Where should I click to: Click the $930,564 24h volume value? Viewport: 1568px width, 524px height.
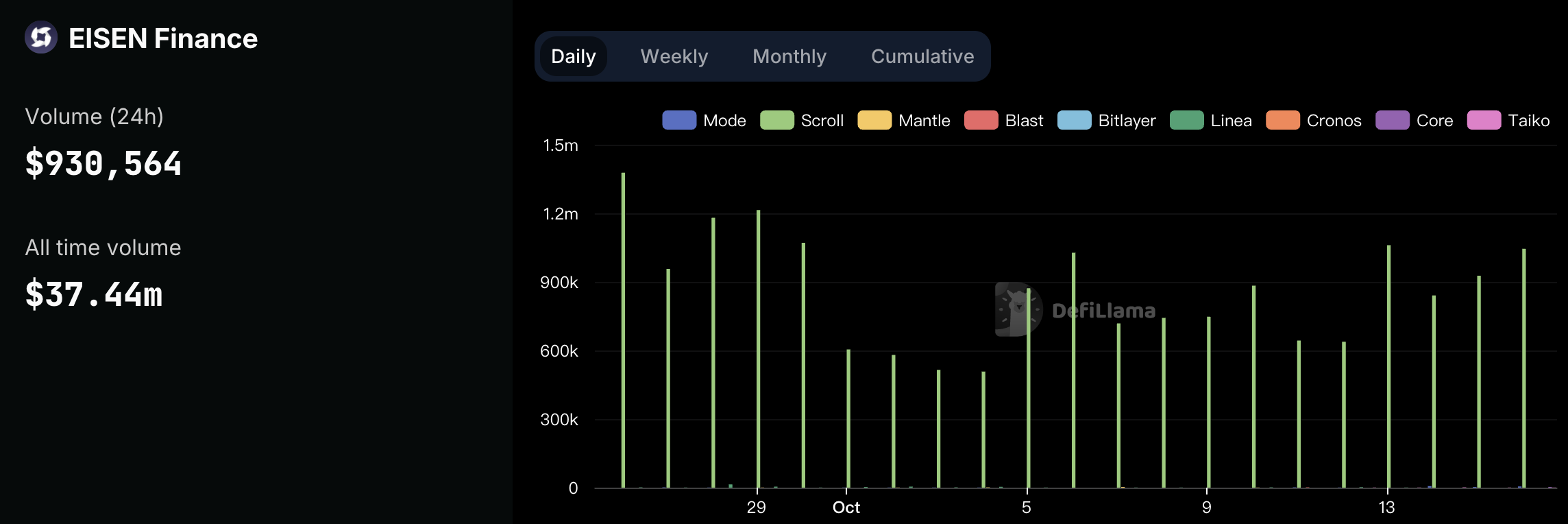tap(103, 164)
